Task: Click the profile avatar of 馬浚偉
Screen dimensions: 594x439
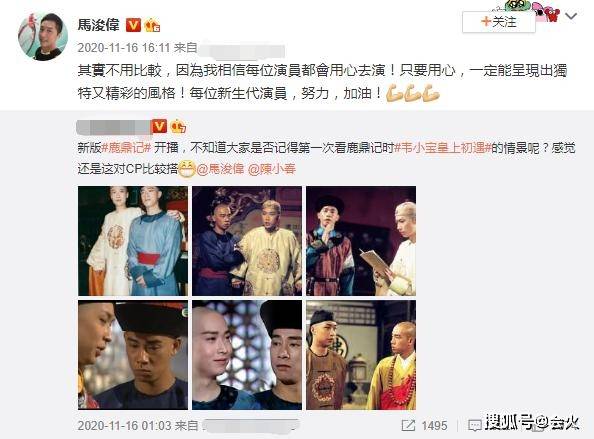Action: (x=43, y=36)
